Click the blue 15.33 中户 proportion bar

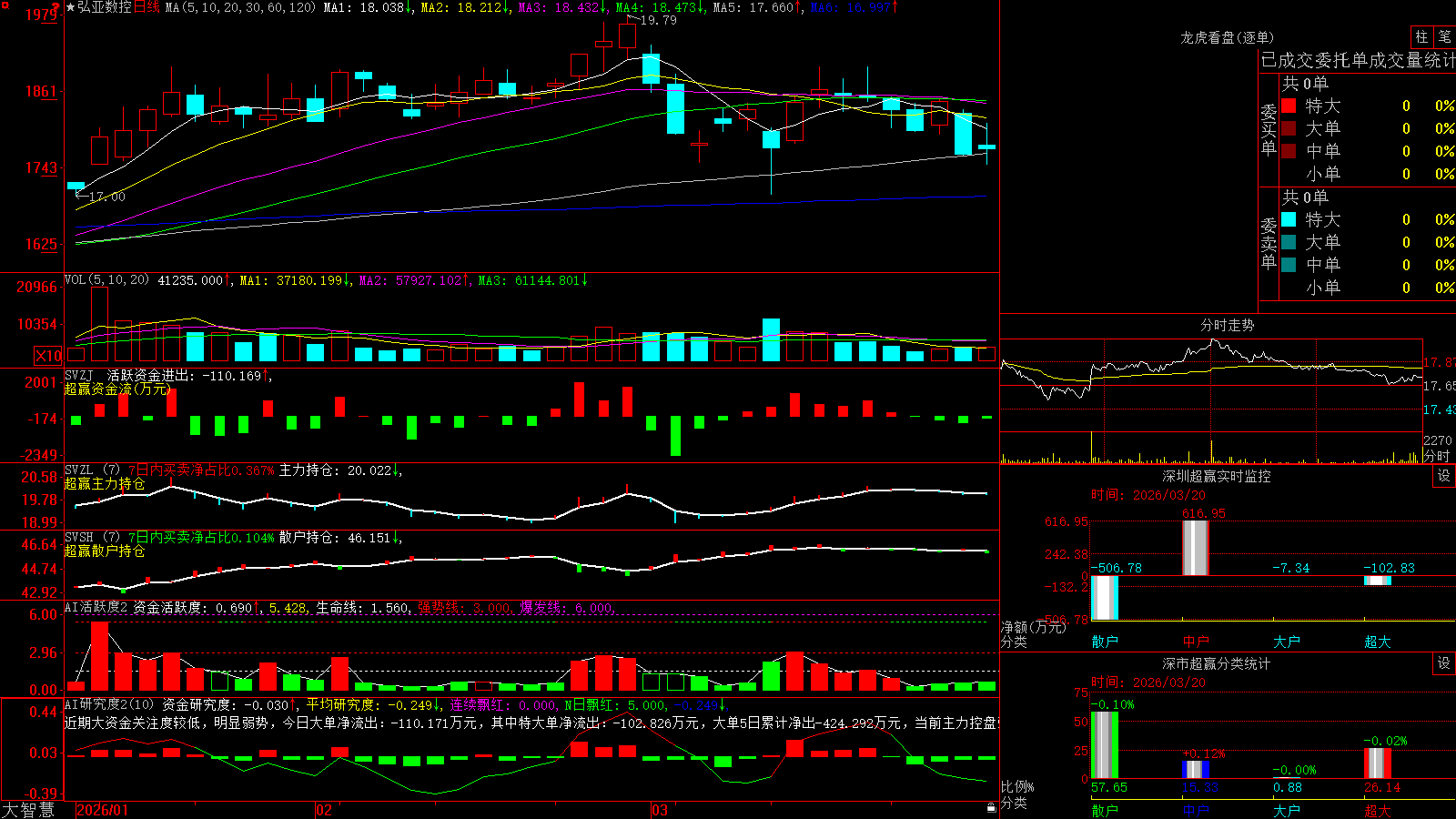point(1196,769)
